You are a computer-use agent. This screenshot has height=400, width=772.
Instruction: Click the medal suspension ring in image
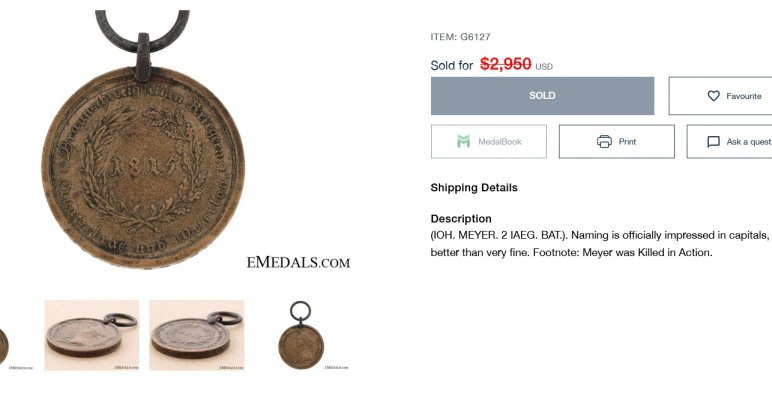142,30
